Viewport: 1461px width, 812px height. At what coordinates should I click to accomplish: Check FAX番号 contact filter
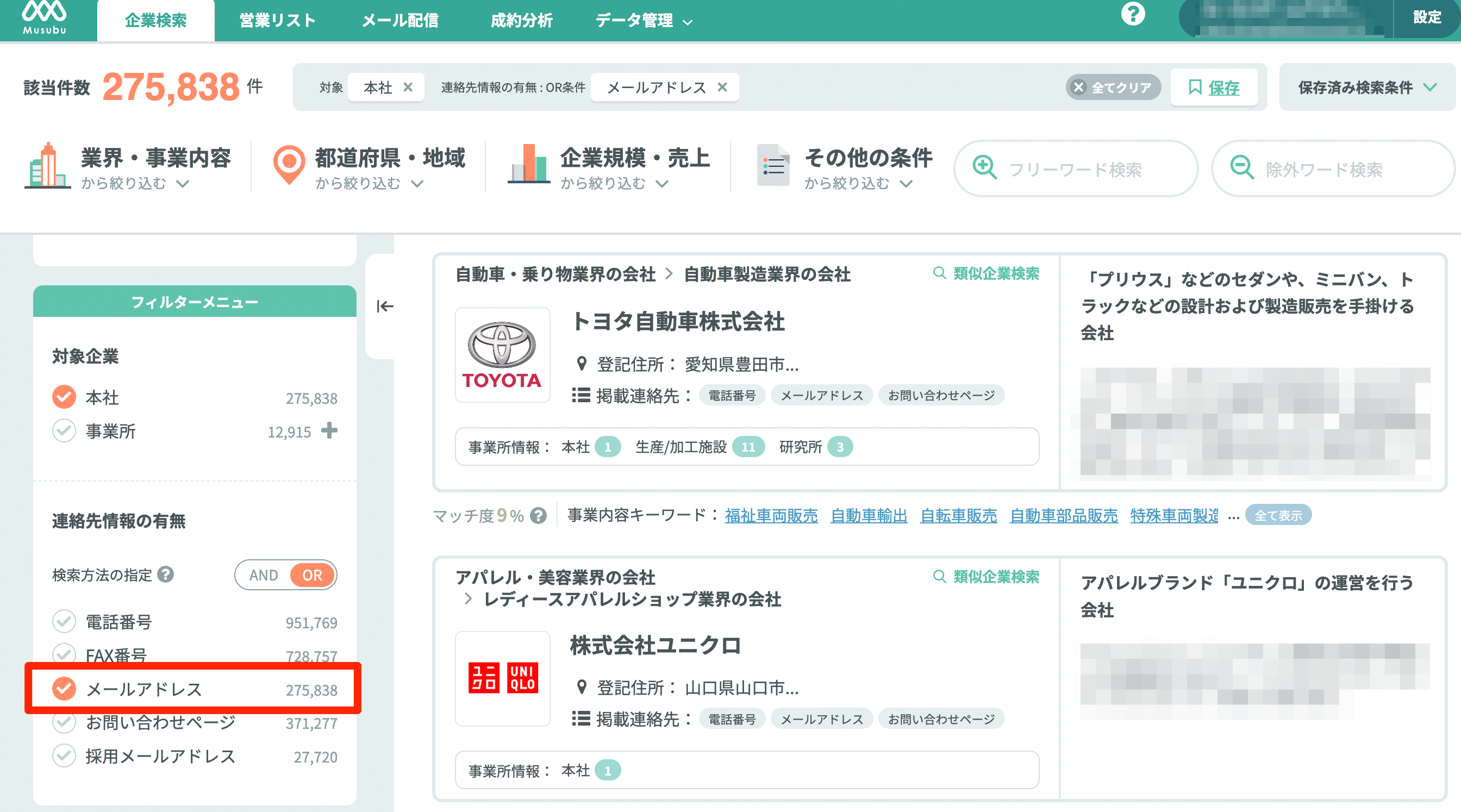point(64,654)
